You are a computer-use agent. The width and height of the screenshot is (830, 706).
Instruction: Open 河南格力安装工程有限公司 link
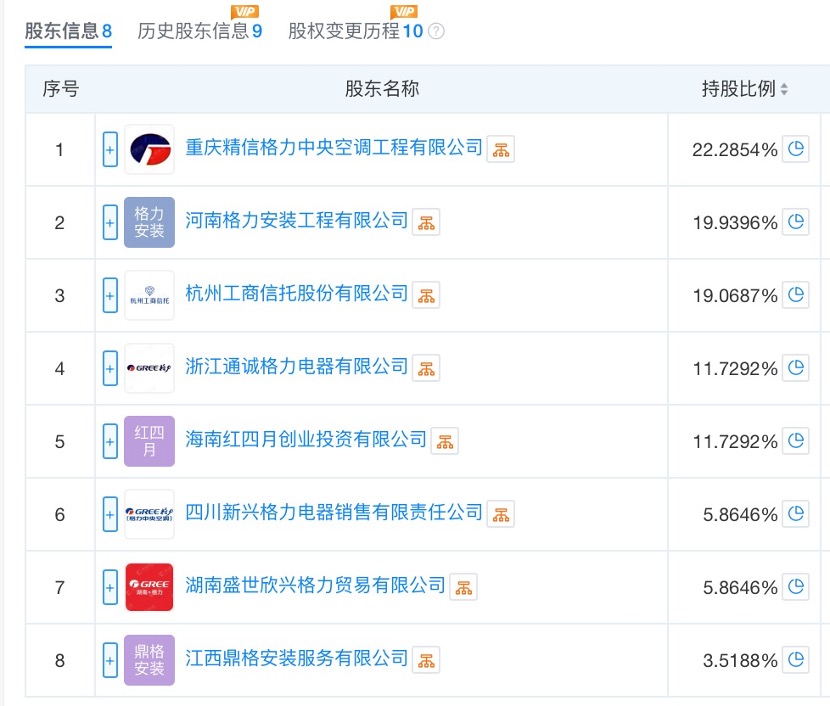296,221
